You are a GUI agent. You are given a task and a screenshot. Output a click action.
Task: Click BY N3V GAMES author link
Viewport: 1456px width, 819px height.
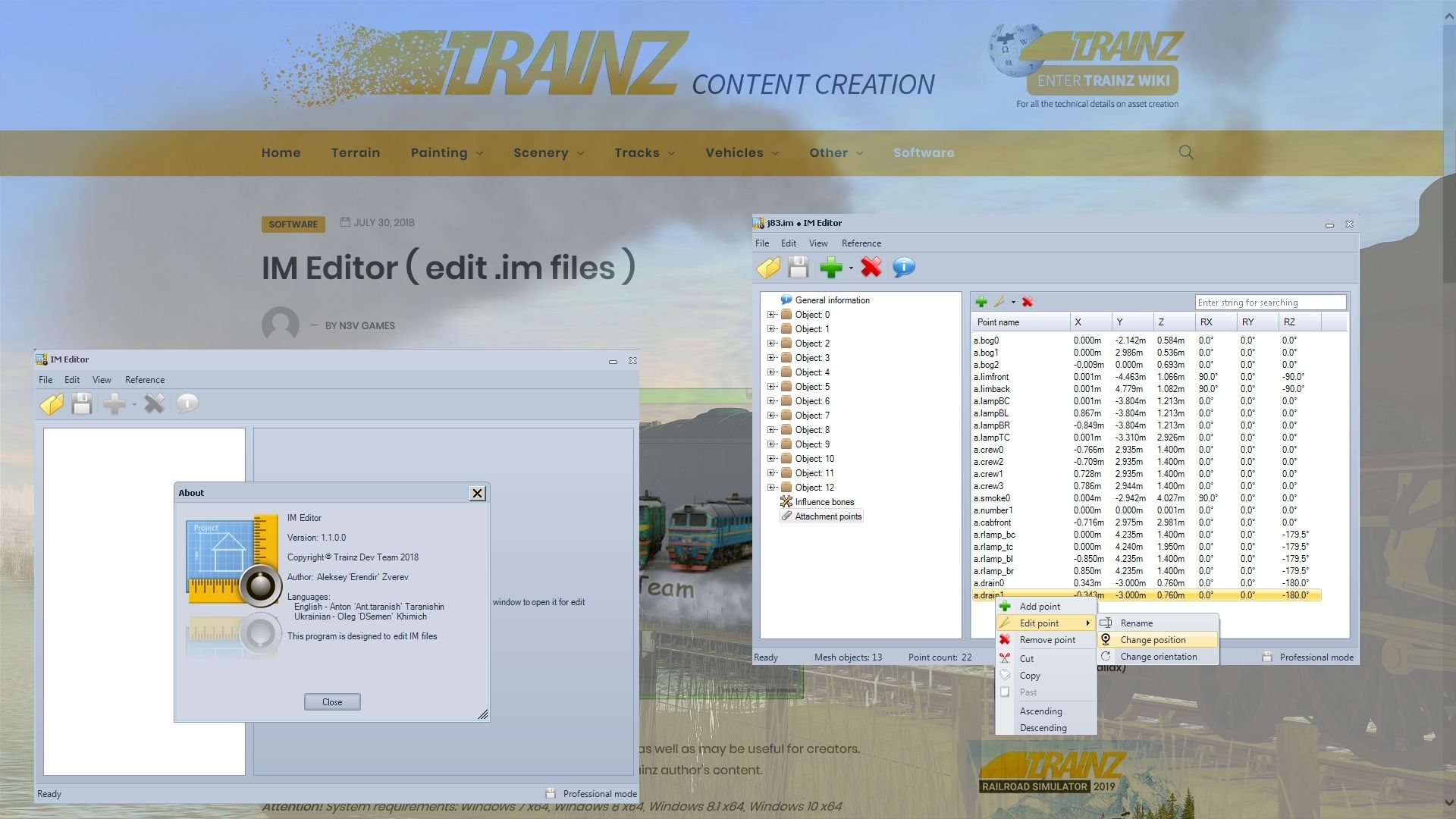click(360, 326)
